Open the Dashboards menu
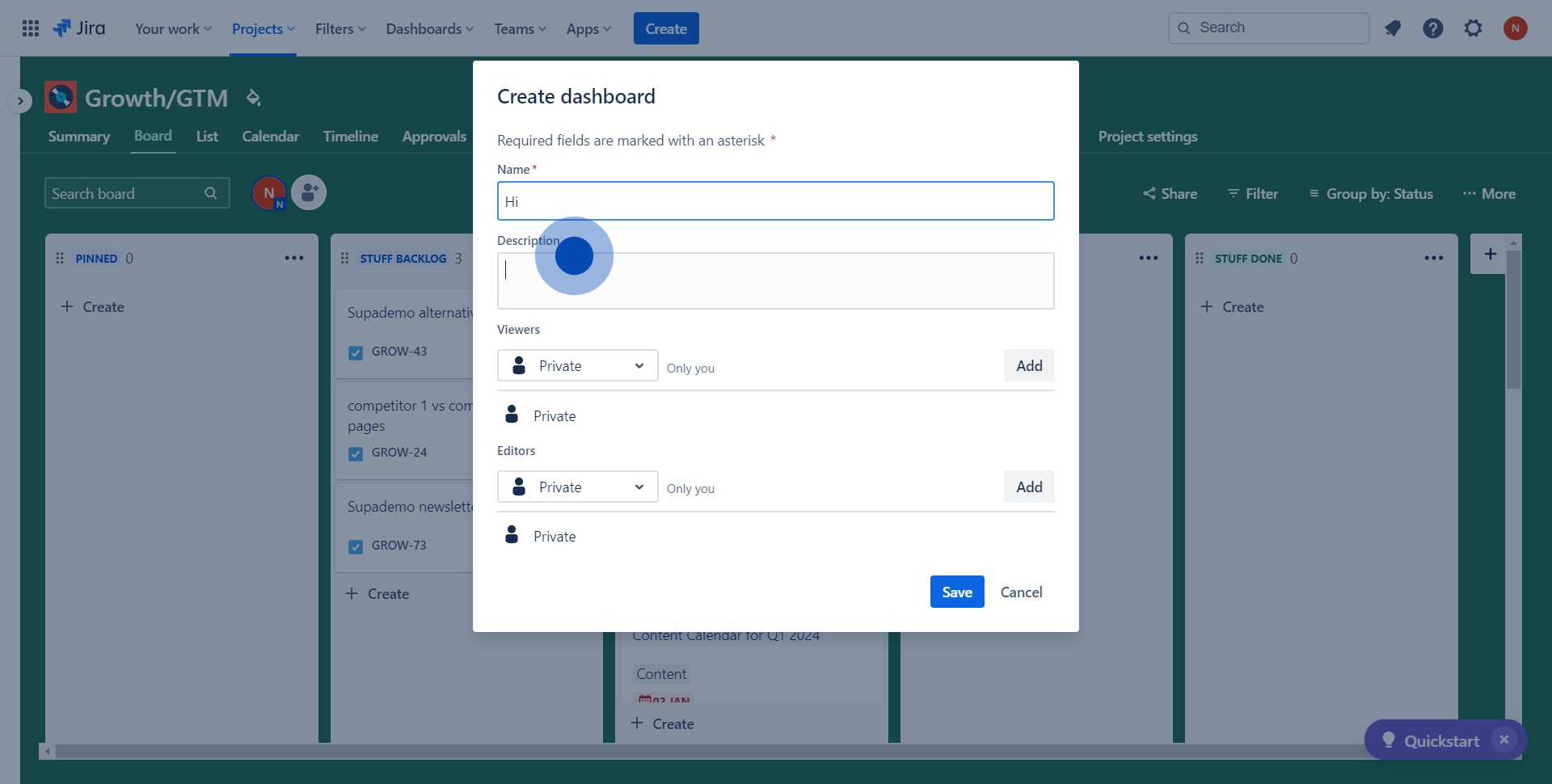The width and height of the screenshot is (1552, 784). pos(429,28)
